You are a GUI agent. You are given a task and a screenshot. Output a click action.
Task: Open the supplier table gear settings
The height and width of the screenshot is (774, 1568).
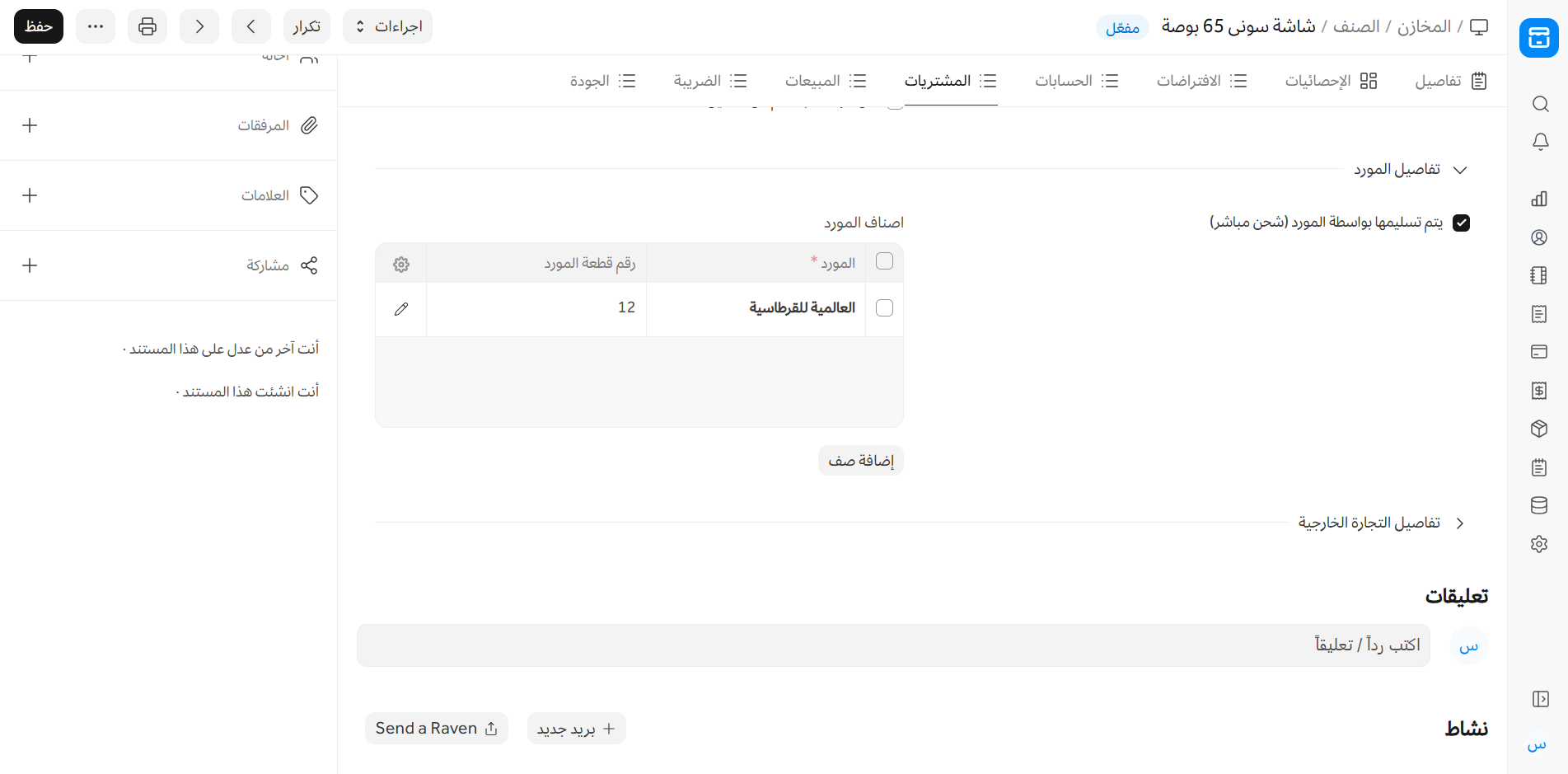coord(401,265)
